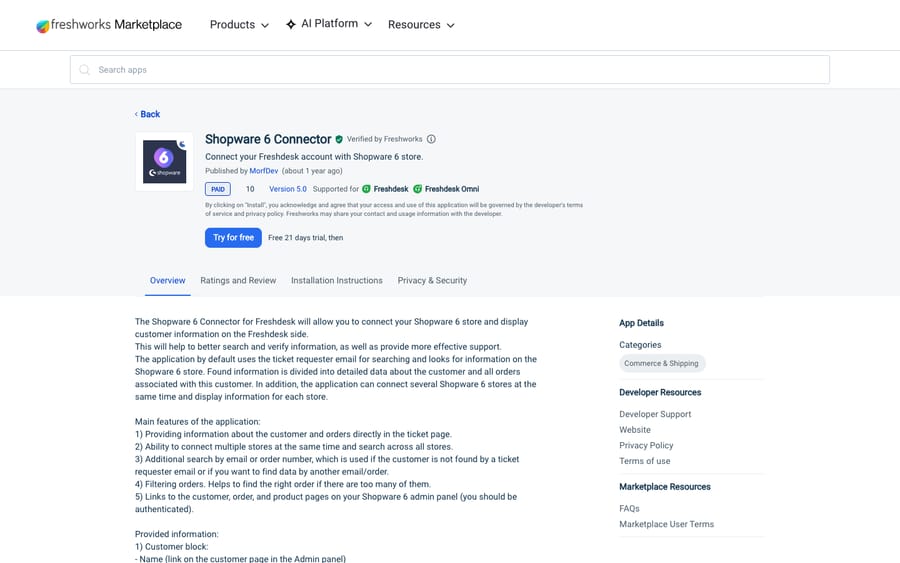Click the "Categories" label
Image resolution: width=900 pixels, height=563 pixels.
tap(640, 345)
